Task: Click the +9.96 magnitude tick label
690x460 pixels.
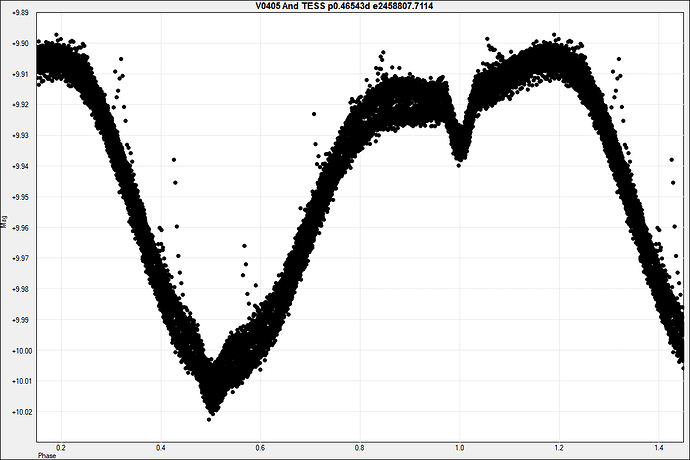Action: tap(20, 228)
